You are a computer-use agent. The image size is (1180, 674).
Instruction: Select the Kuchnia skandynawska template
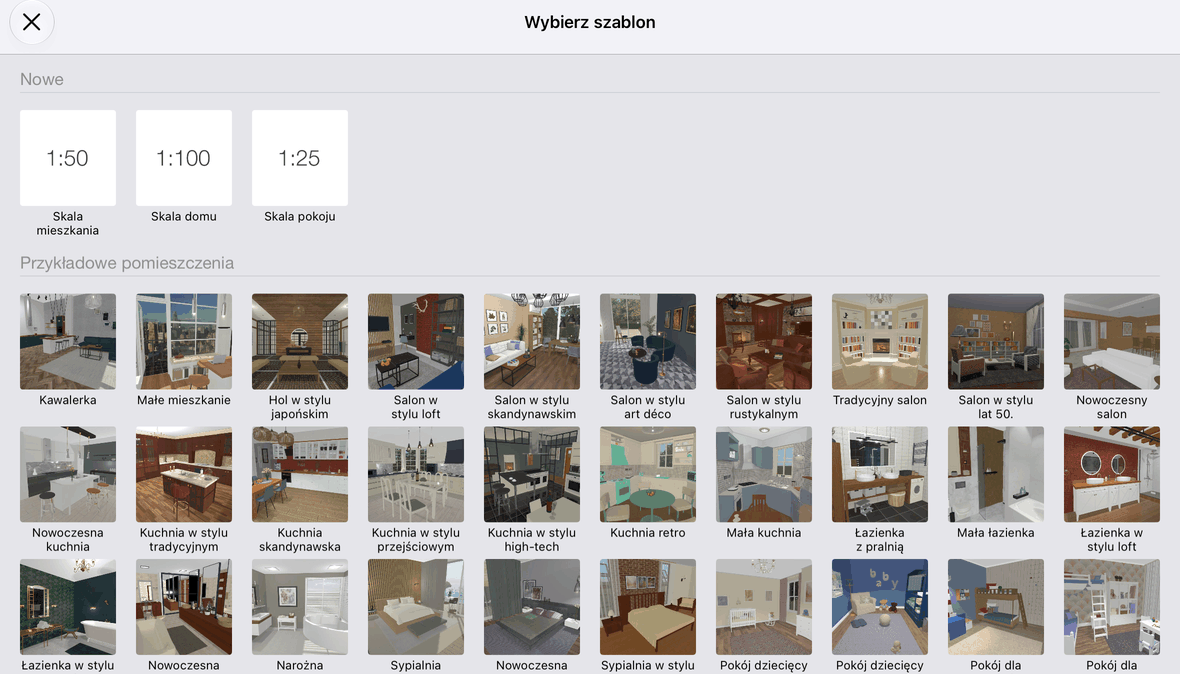300,474
